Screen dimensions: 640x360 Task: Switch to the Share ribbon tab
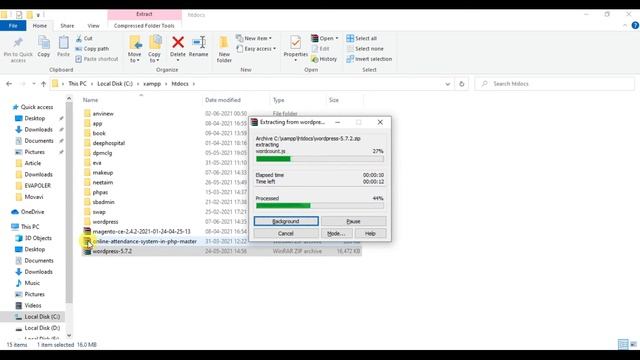point(67,26)
